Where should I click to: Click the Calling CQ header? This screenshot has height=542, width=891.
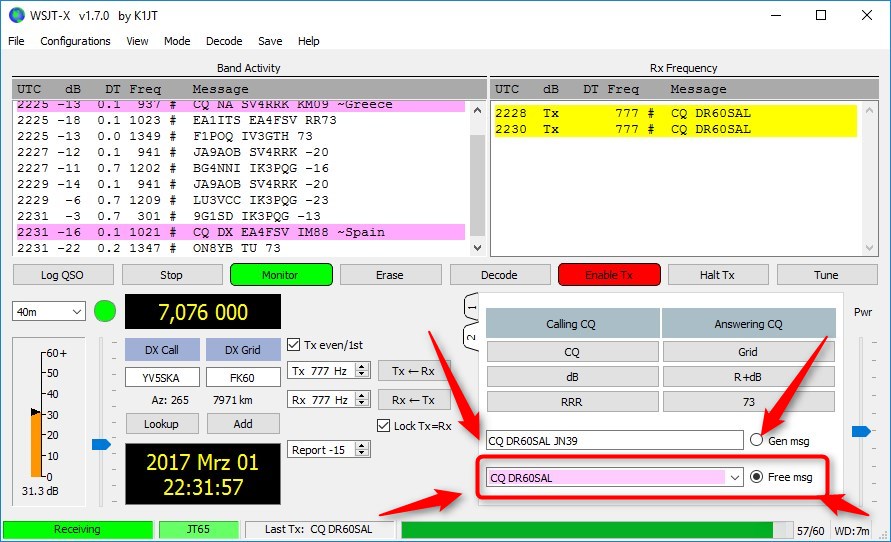click(572, 324)
